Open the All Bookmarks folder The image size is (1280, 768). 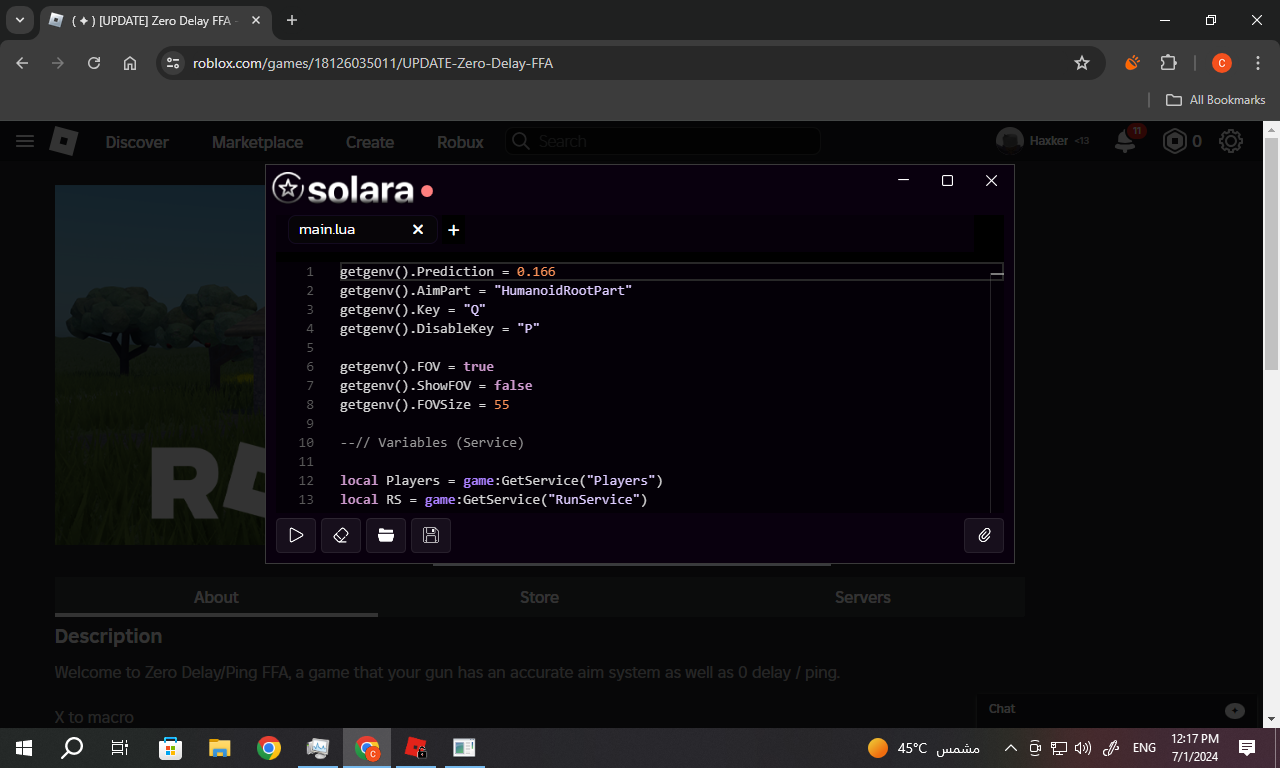click(x=1216, y=100)
